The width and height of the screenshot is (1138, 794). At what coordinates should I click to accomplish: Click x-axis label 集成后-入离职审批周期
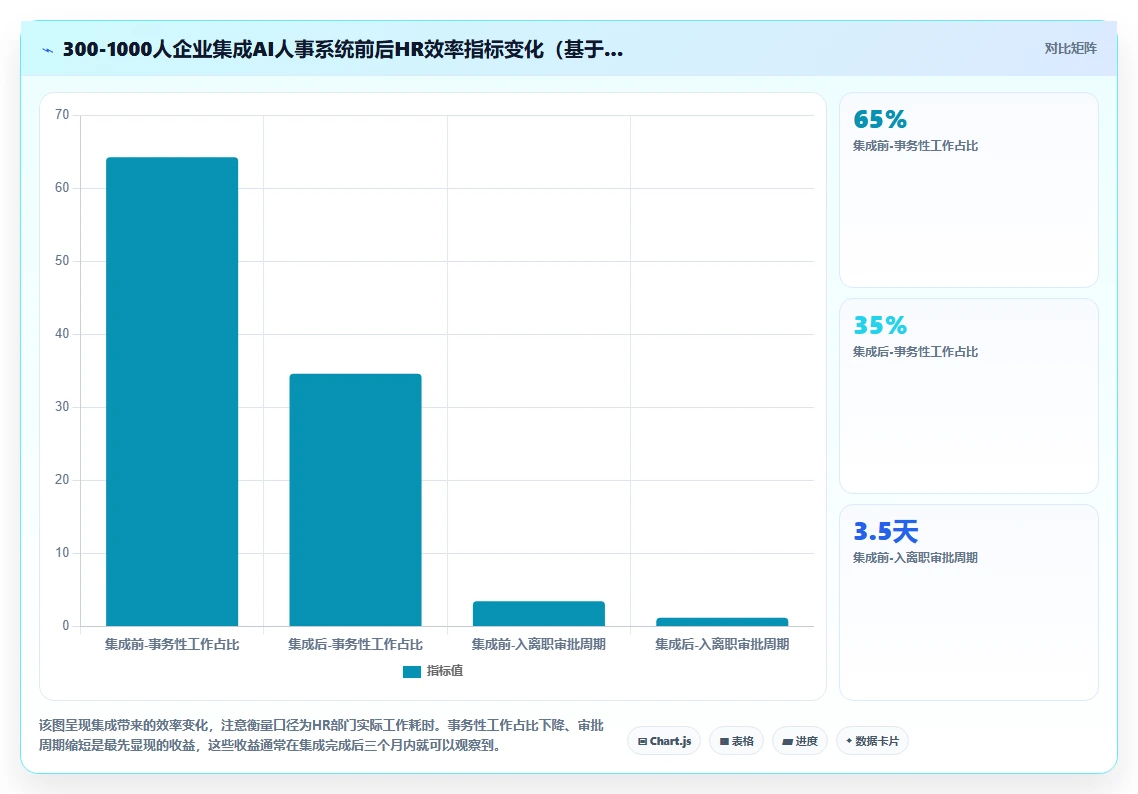[722, 644]
